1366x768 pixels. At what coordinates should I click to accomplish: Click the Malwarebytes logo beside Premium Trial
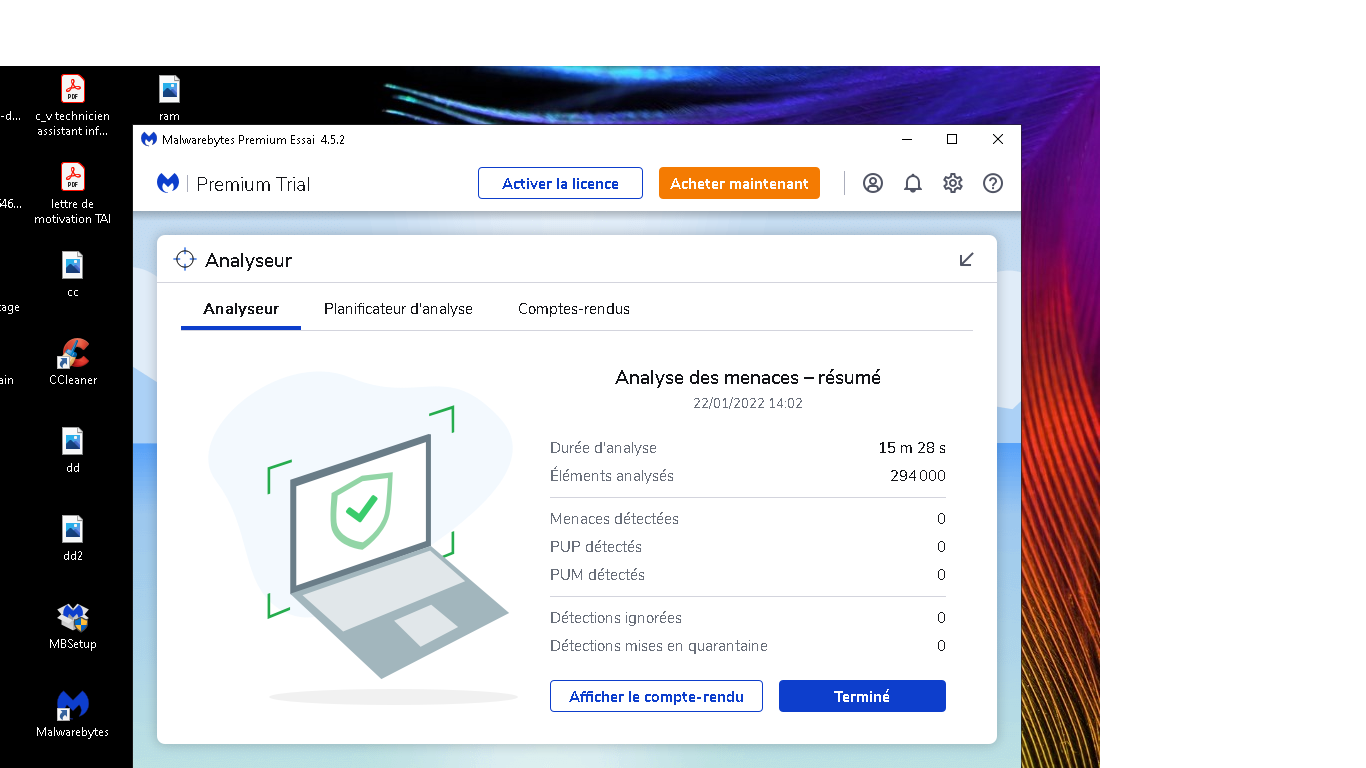[x=168, y=183]
